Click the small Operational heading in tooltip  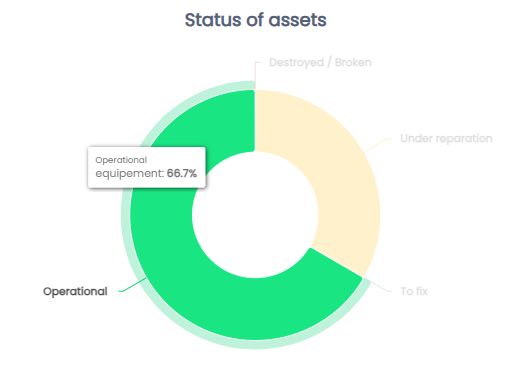pyautogui.click(x=121, y=160)
